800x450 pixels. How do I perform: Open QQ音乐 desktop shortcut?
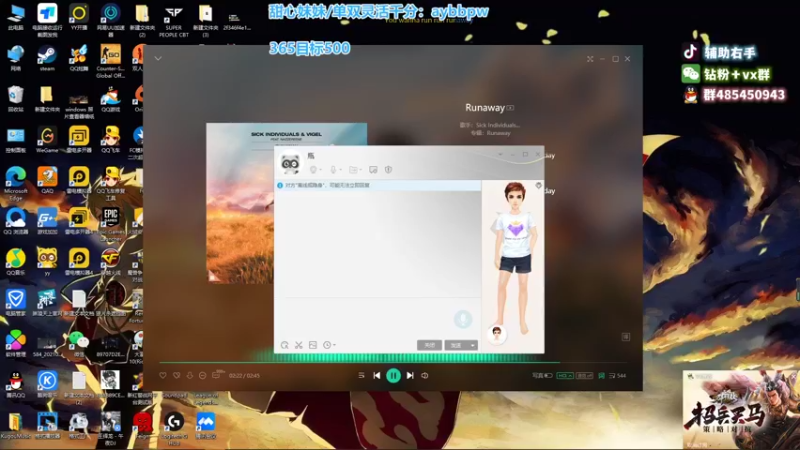[15, 262]
